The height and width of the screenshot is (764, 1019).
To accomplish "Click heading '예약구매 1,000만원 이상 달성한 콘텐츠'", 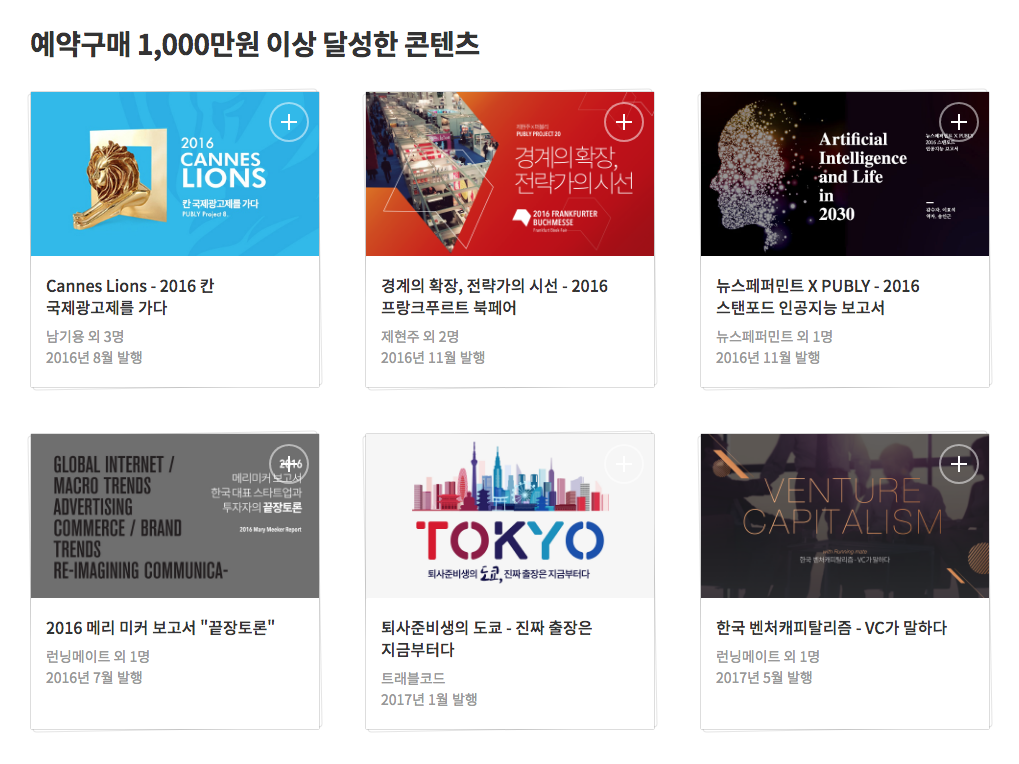I will 255,44.
